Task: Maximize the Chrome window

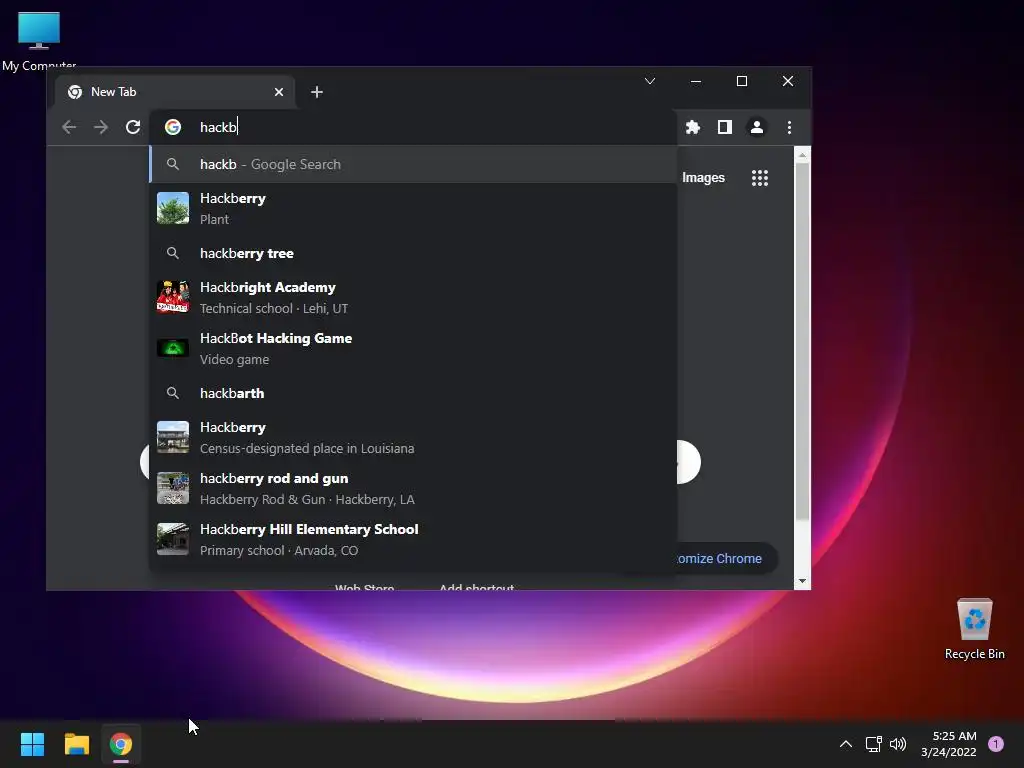Action: coord(742,81)
